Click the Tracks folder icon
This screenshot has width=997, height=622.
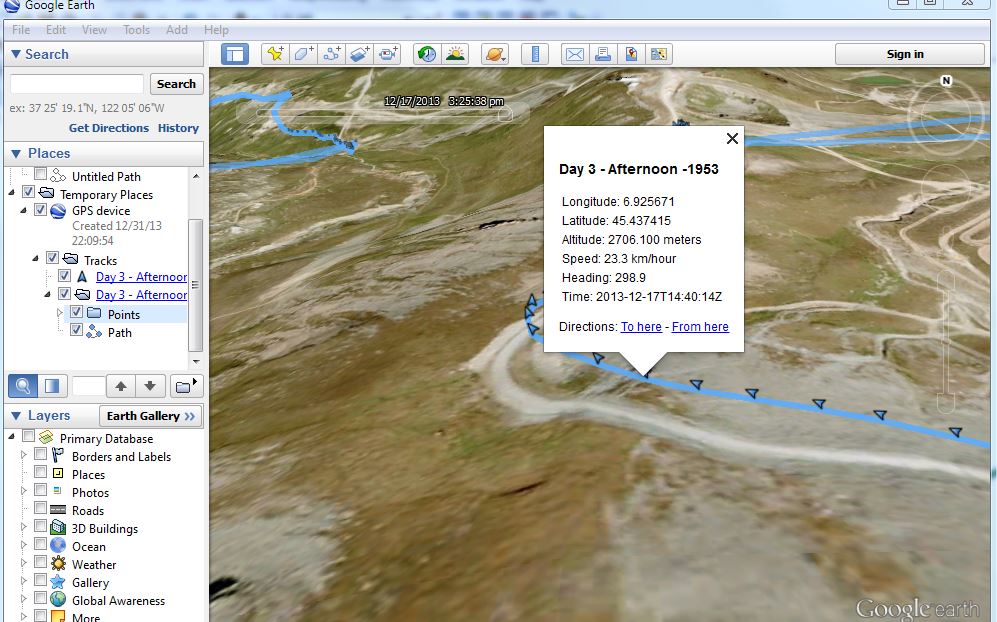71,259
